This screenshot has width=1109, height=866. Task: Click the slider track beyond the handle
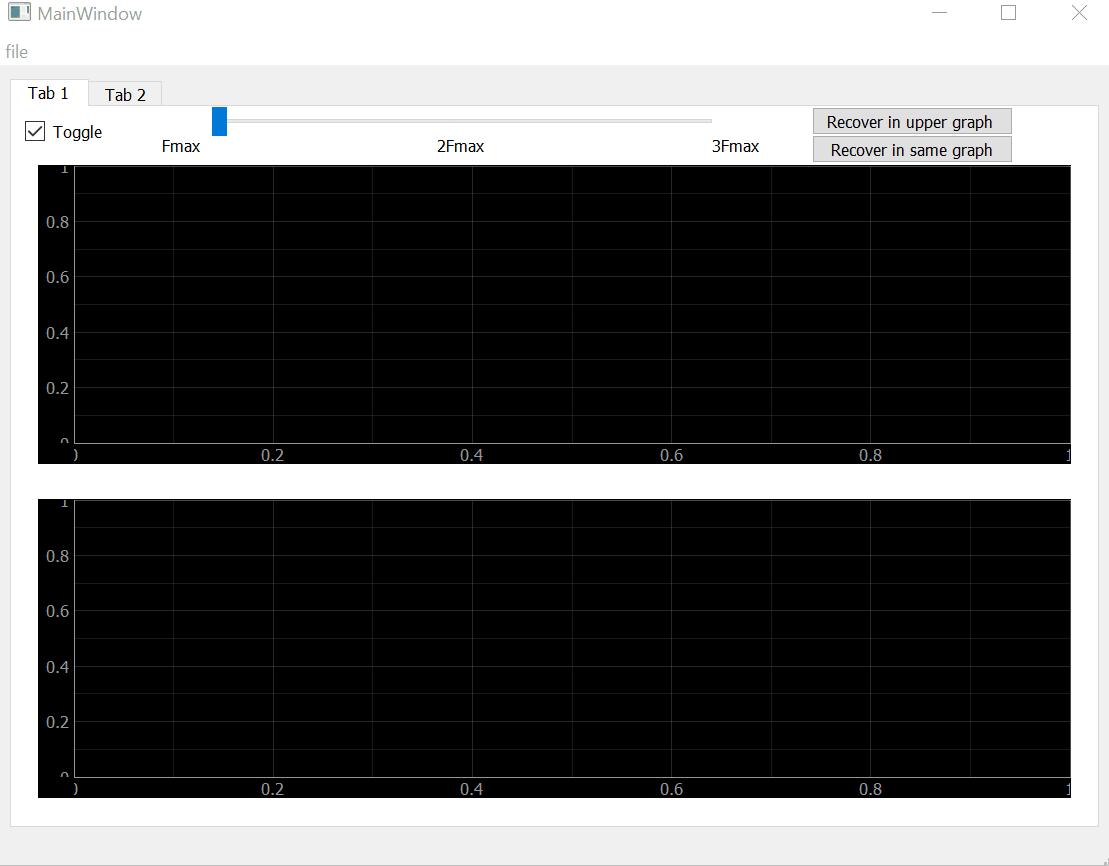tap(500, 120)
